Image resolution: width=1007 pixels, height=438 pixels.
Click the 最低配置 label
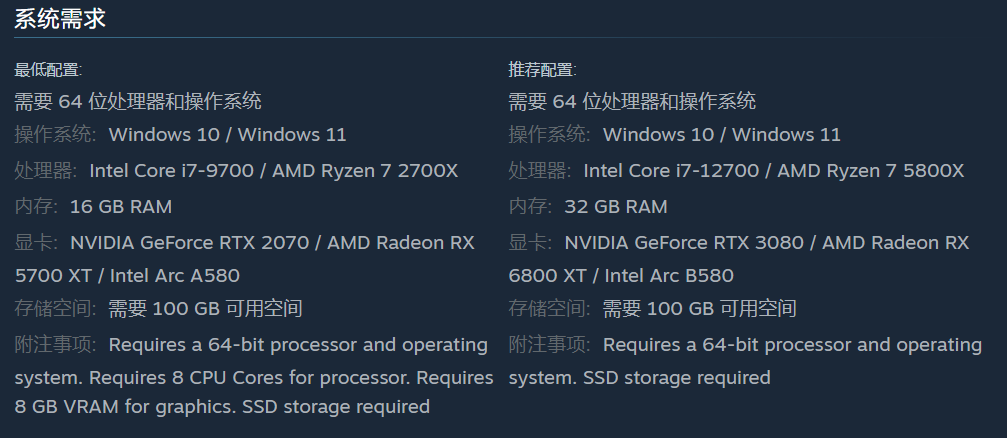point(47,69)
